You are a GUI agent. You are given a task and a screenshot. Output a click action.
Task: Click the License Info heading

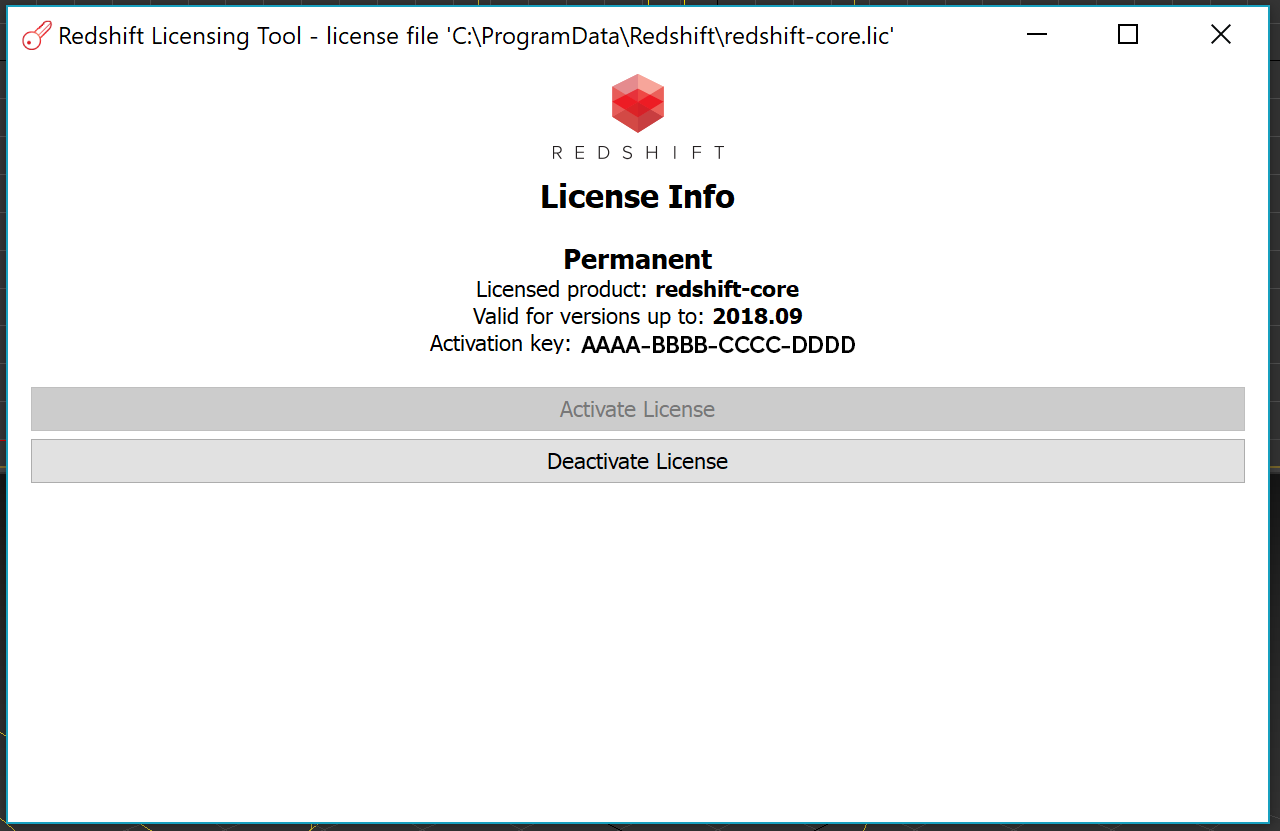pyautogui.click(x=638, y=197)
